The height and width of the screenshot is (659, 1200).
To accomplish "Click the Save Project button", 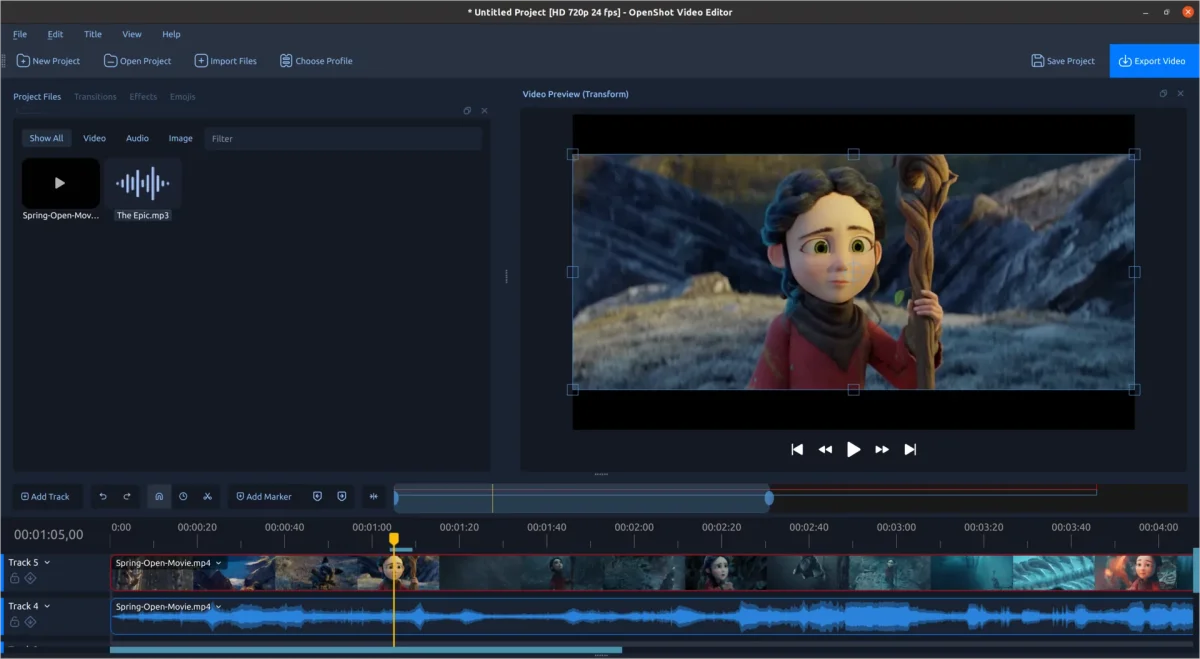I will coord(1063,61).
